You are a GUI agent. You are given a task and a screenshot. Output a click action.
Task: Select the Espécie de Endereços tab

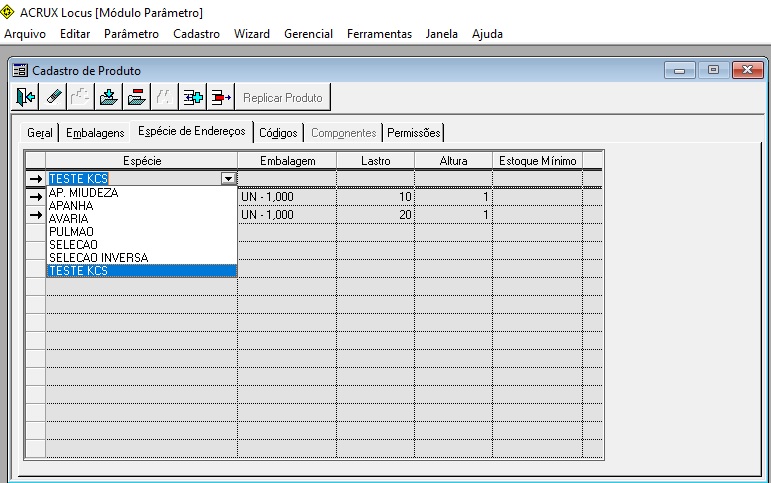click(x=191, y=131)
